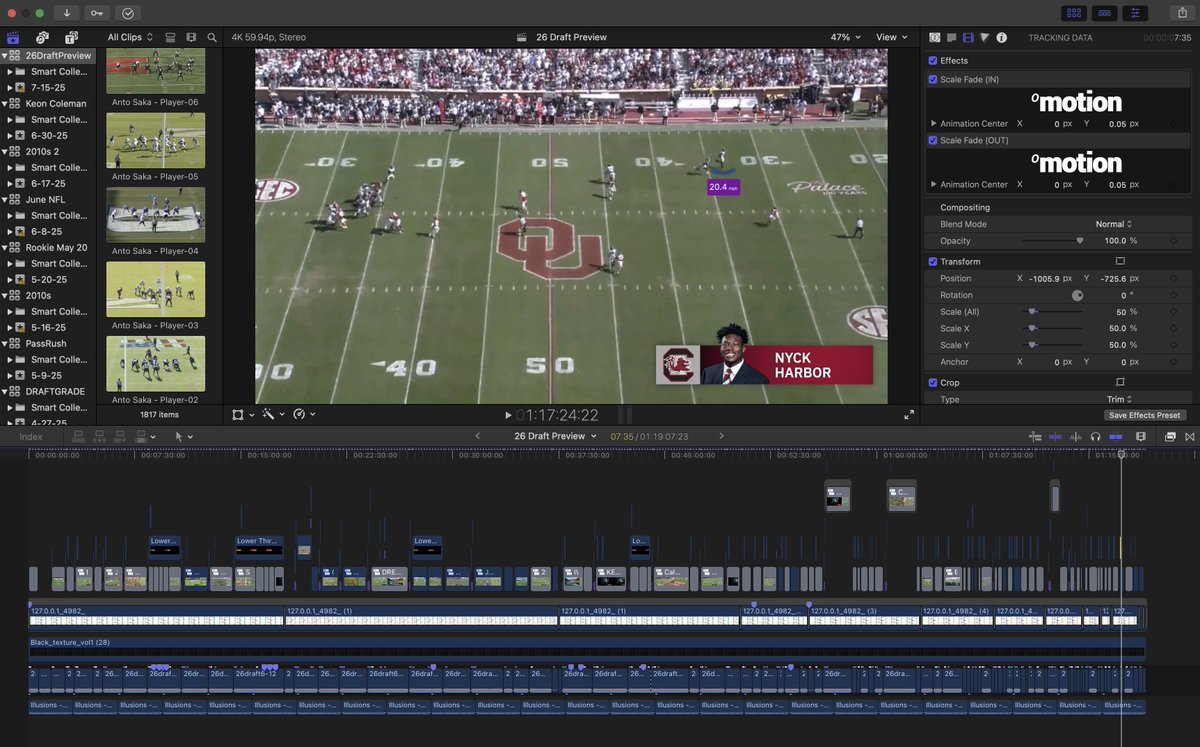
Task: Click the Append clip edit button
Action: 122,436
